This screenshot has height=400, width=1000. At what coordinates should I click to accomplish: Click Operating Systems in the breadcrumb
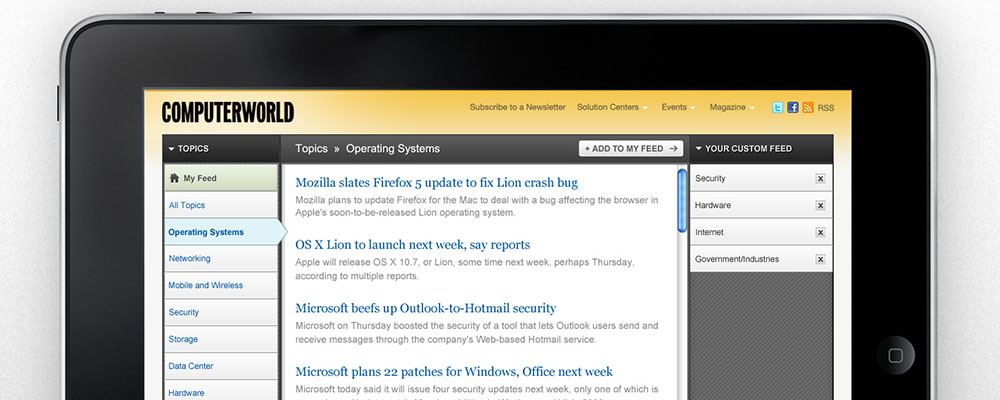pos(393,149)
